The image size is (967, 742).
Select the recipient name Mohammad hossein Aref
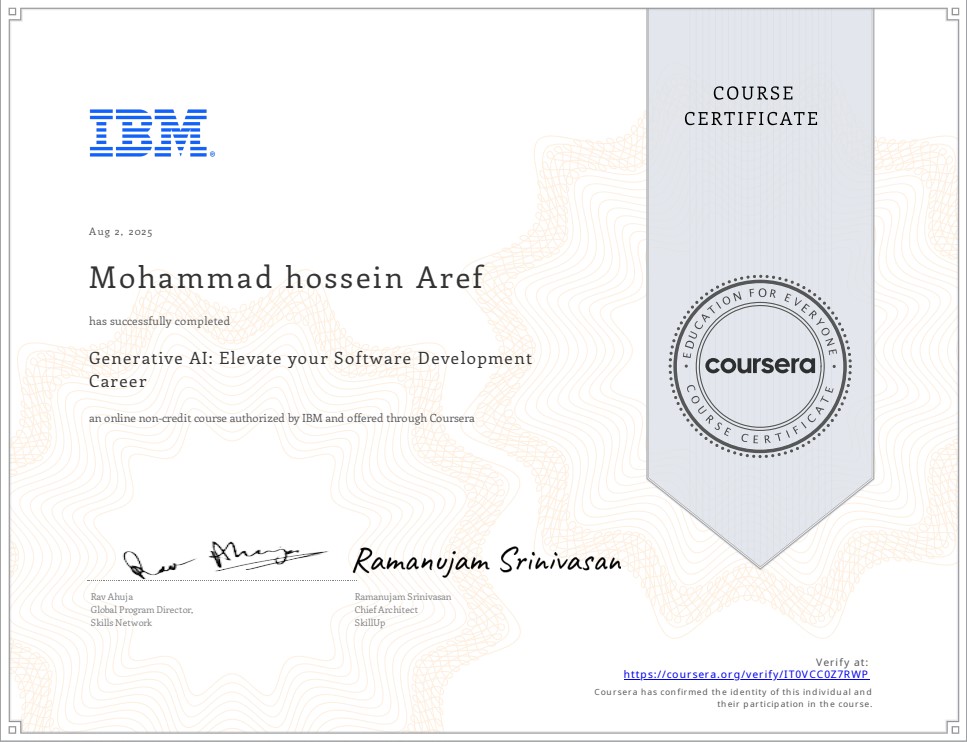point(286,278)
